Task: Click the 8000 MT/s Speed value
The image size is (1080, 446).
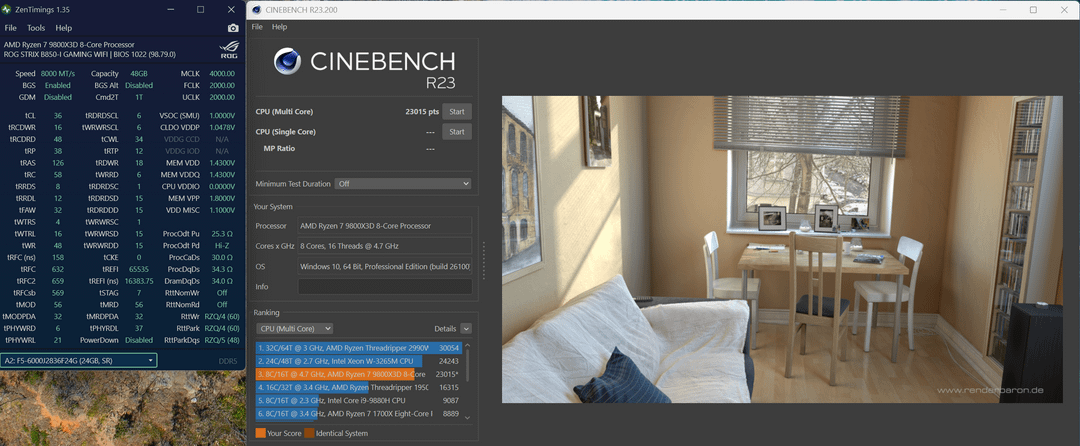Action: click(58, 74)
